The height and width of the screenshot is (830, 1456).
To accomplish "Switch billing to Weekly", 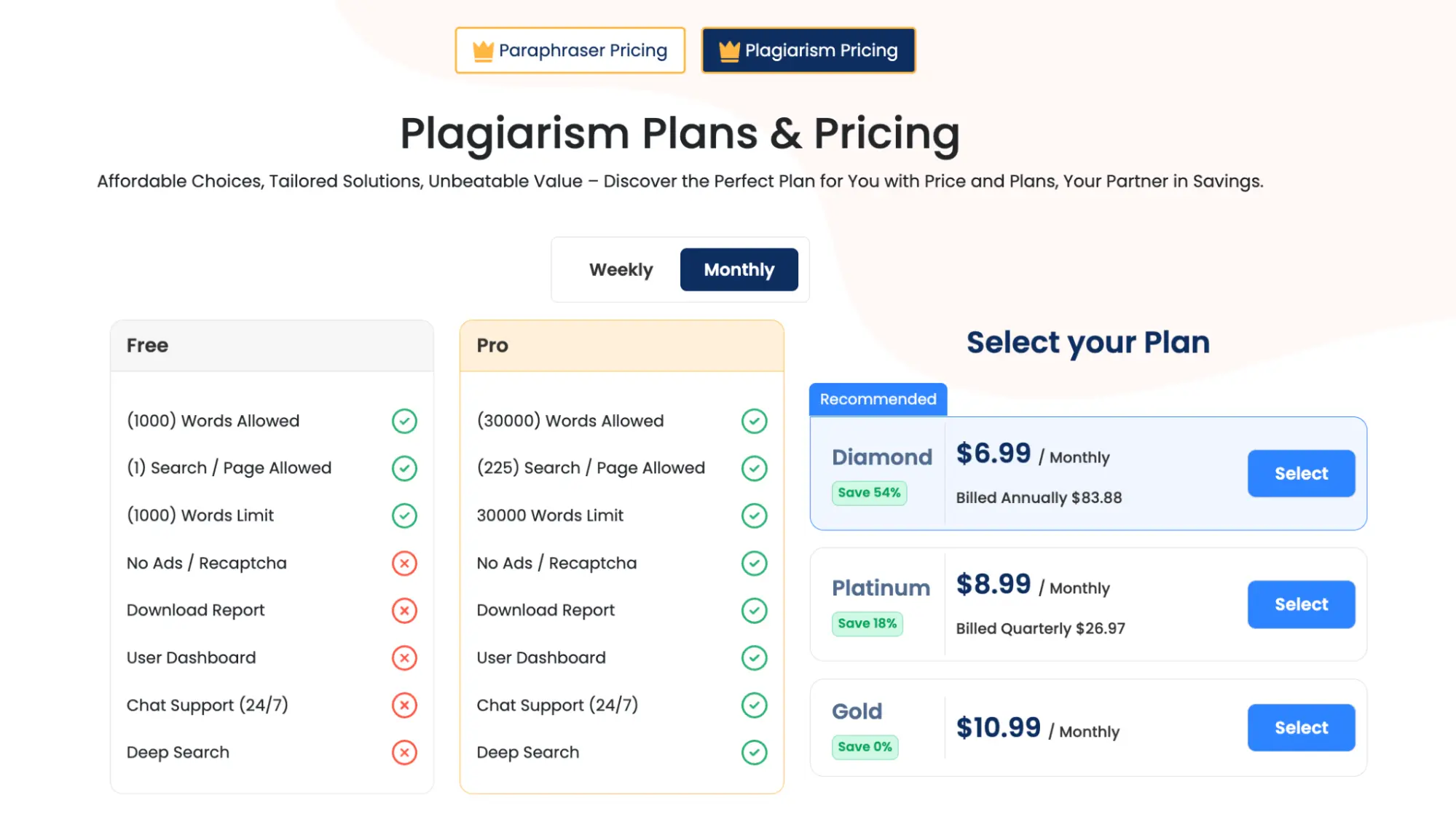I will pyautogui.click(x=621, y=269).
